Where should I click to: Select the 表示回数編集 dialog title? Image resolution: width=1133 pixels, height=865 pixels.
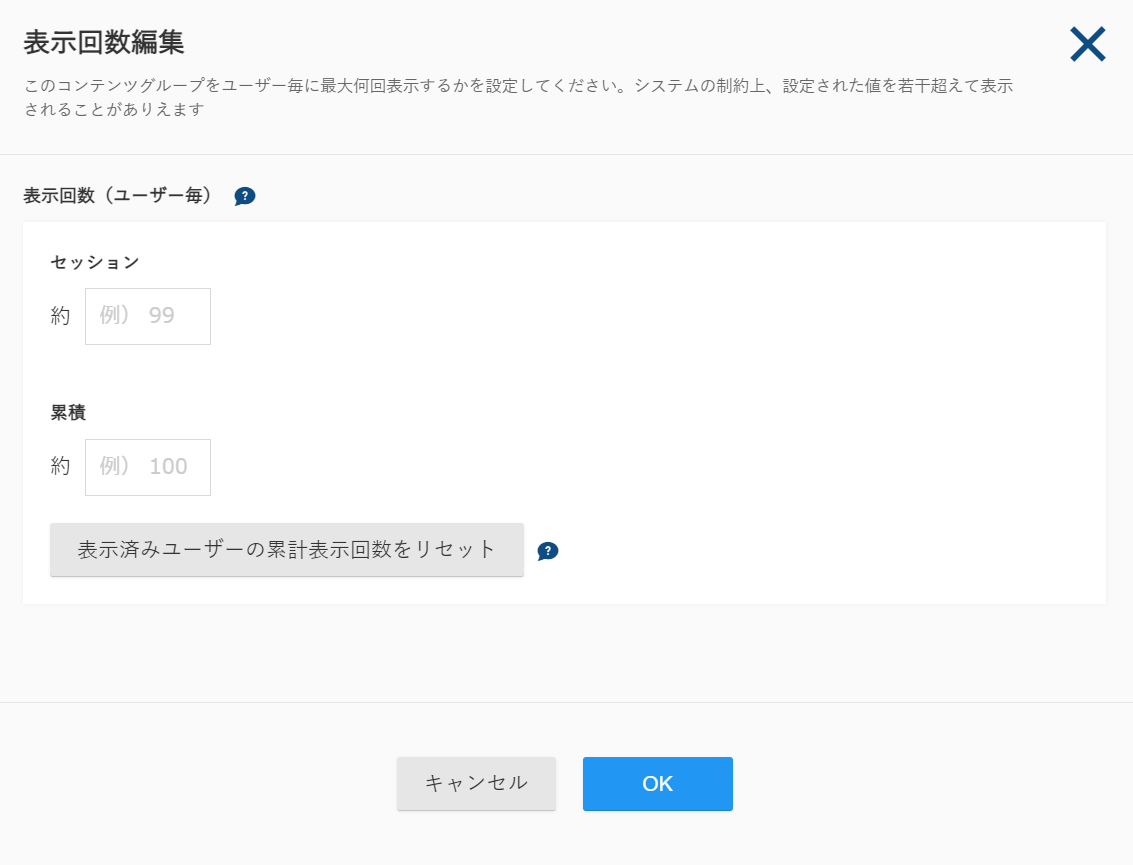[104, 43]
